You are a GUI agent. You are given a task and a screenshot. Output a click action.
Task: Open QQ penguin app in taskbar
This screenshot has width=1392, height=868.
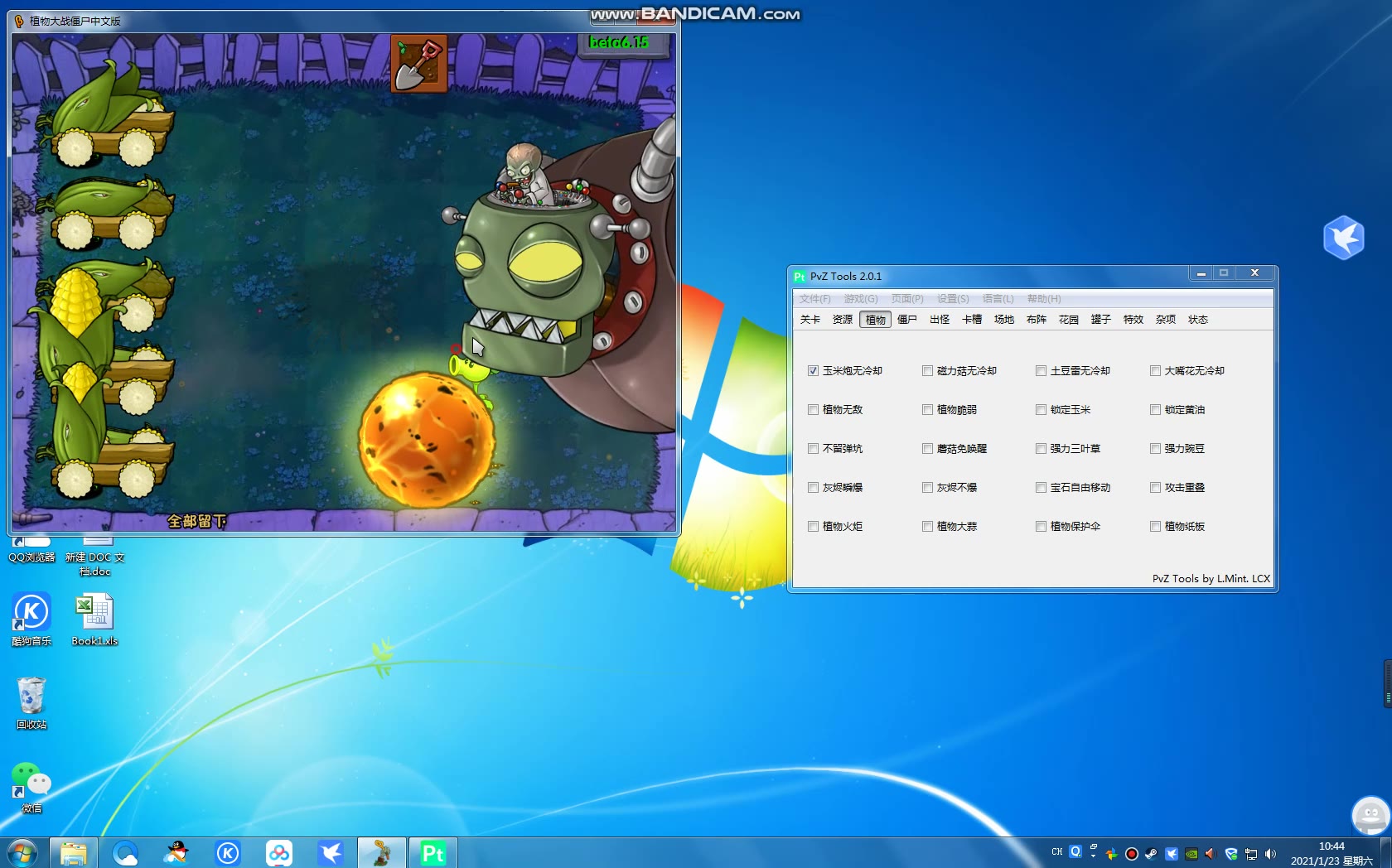tap(176, 852)
